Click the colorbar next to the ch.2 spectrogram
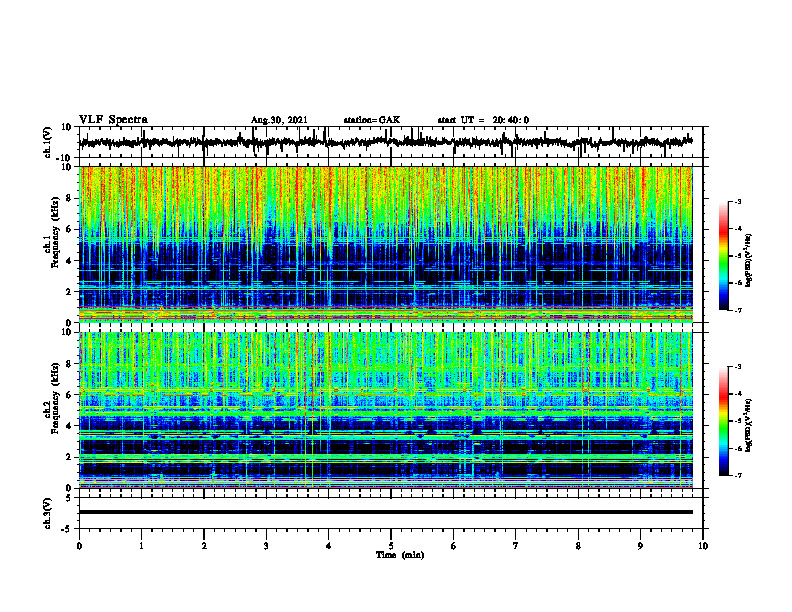 point(723,421)
